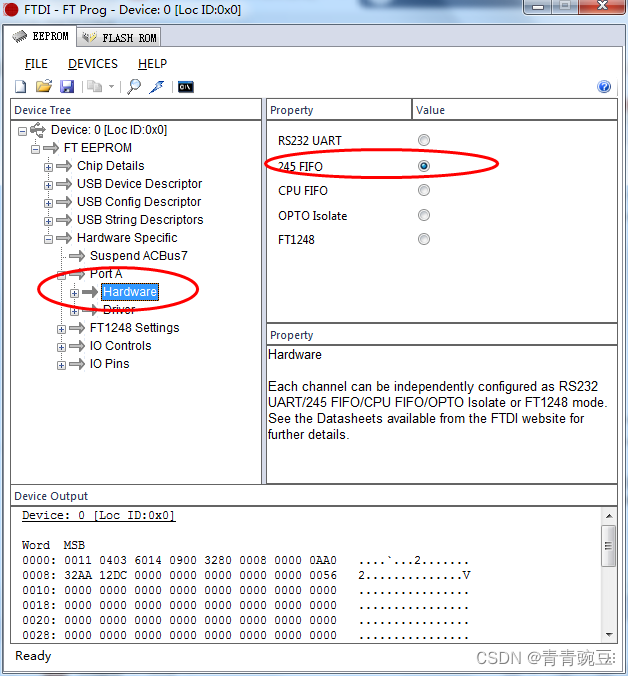The width and height of the screenshot is (628, 676).
Task: Select the RS232 UART radio button
Action: click(x=424, y=140)
